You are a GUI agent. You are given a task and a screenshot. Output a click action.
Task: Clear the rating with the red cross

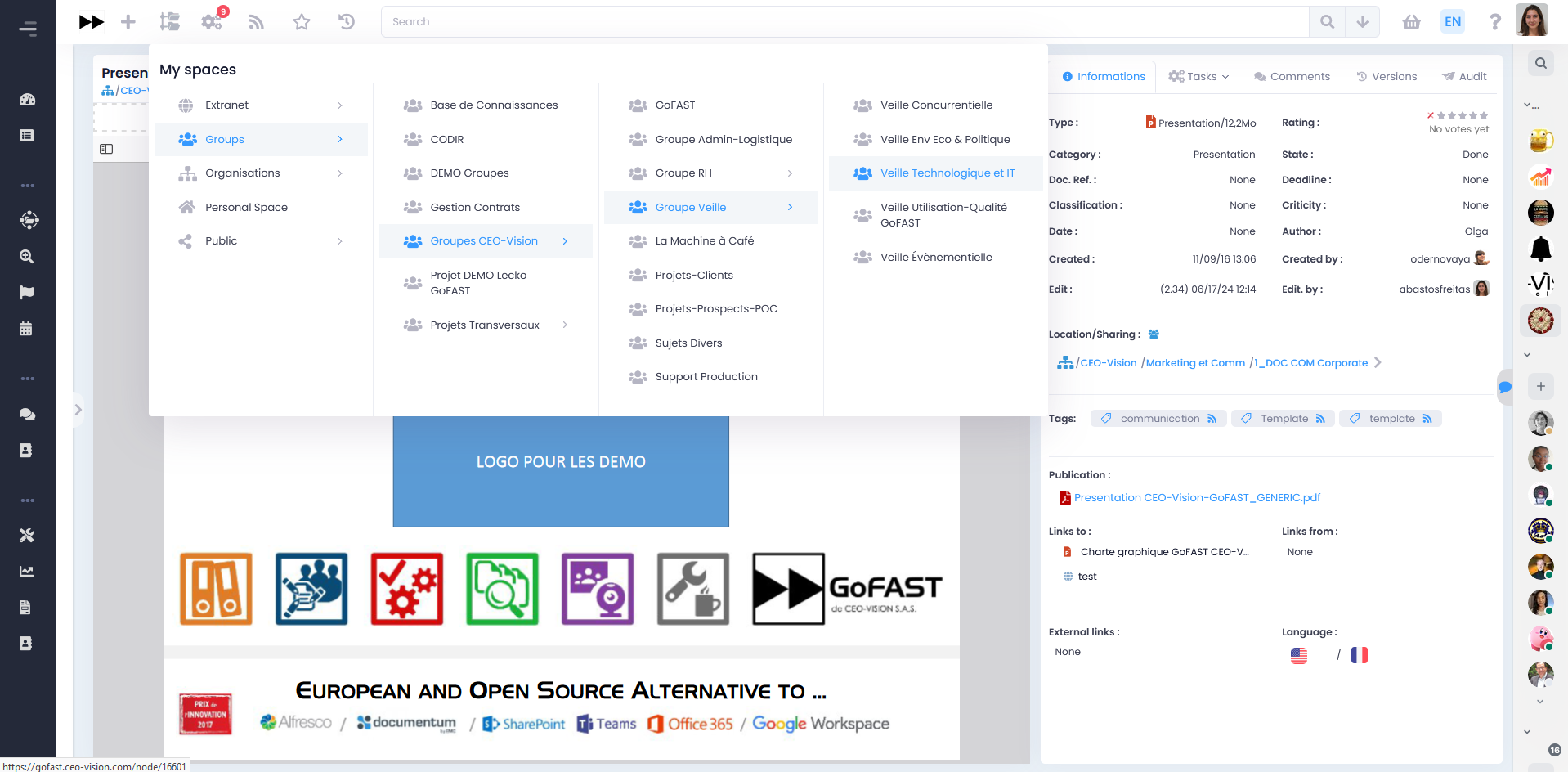(1431, 114)
